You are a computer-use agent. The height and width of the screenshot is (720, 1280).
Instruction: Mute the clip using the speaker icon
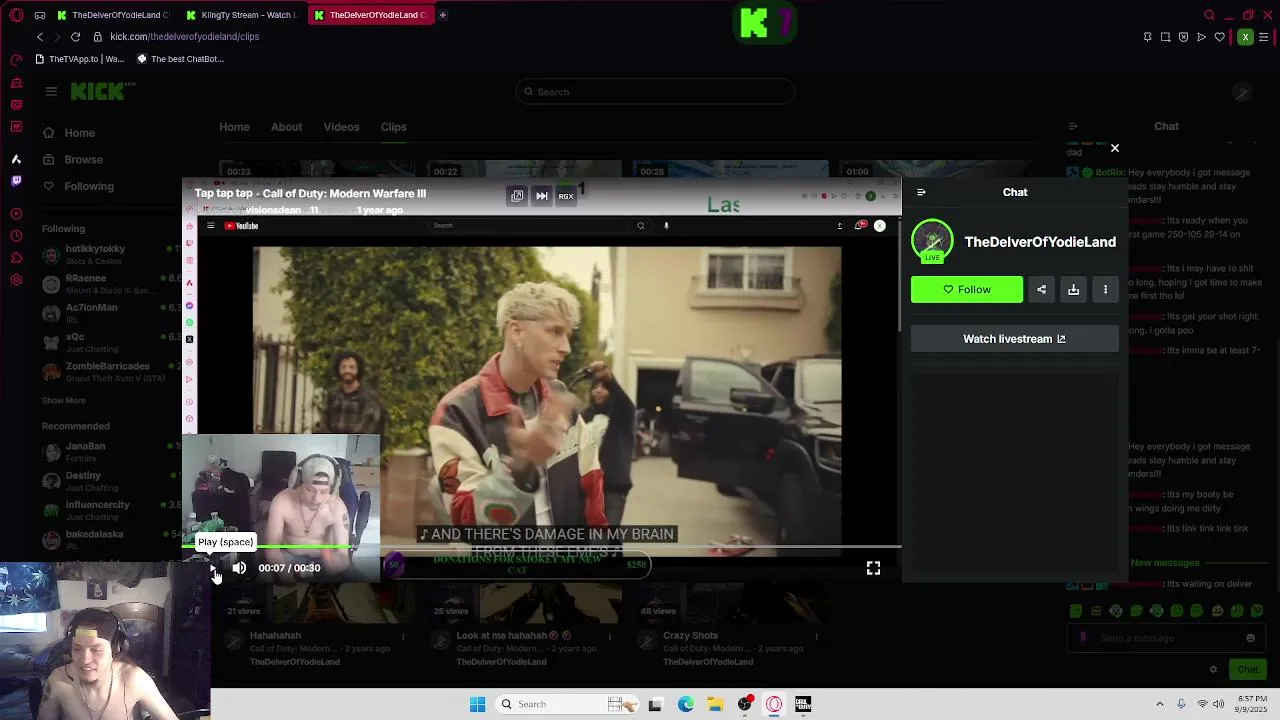(x=239, y=568)
